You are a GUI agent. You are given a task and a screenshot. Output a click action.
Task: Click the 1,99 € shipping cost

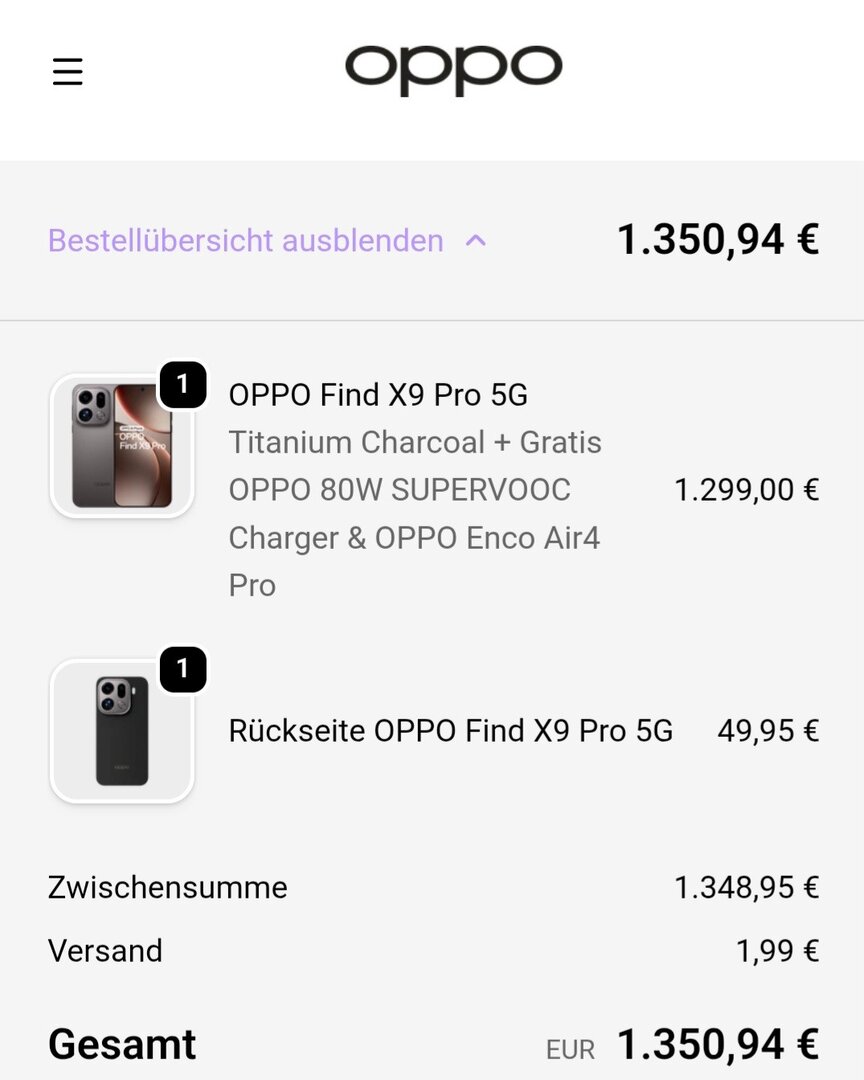coord(777,950)
